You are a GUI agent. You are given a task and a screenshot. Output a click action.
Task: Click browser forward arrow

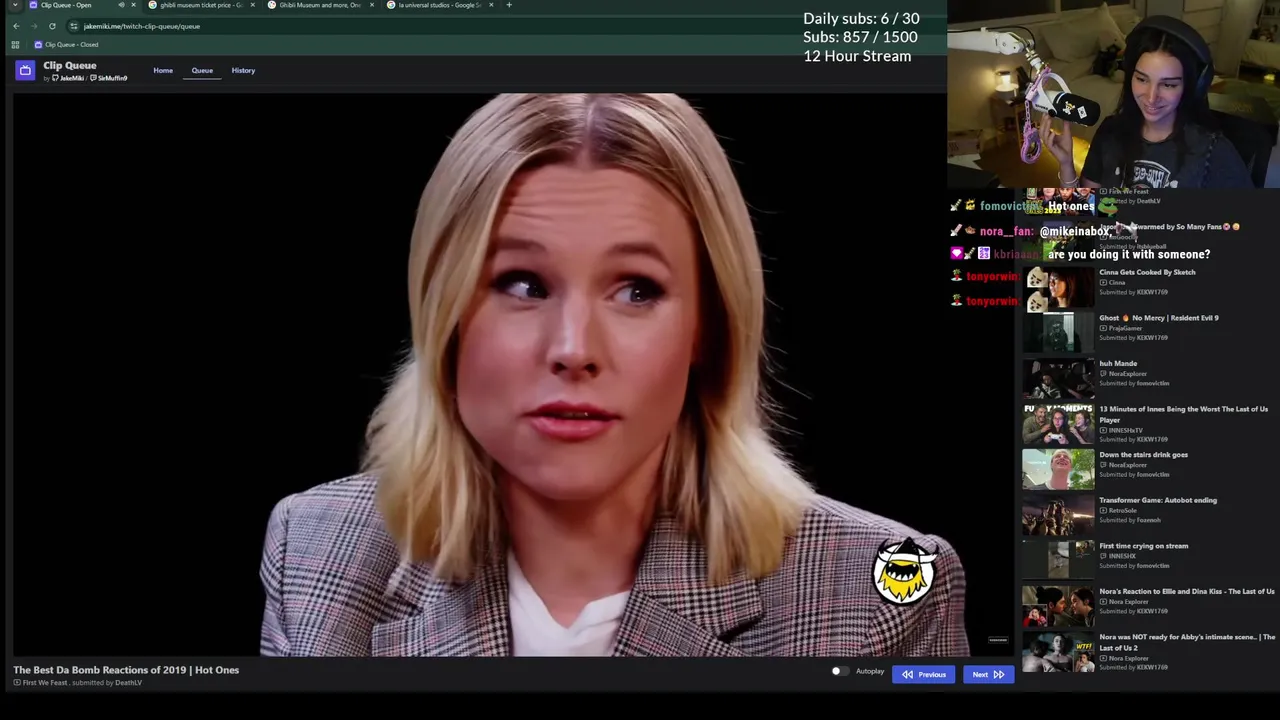[34, 26]
